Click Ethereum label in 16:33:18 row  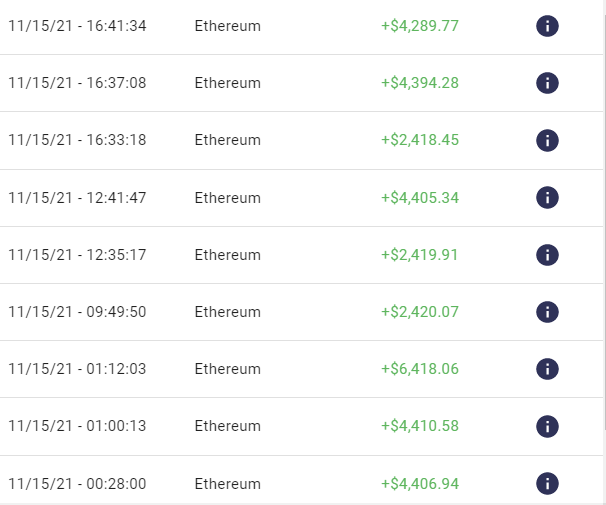[x=227, y=140]
